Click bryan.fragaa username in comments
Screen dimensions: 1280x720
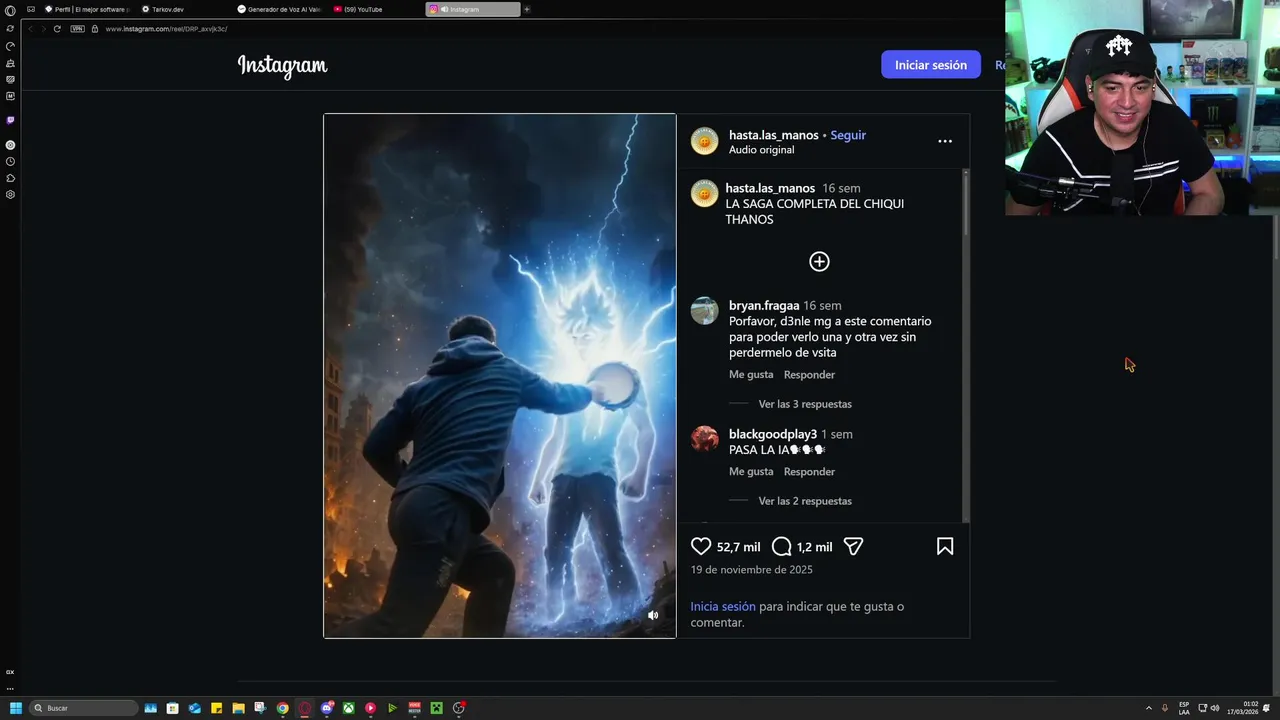coord(764,306)
